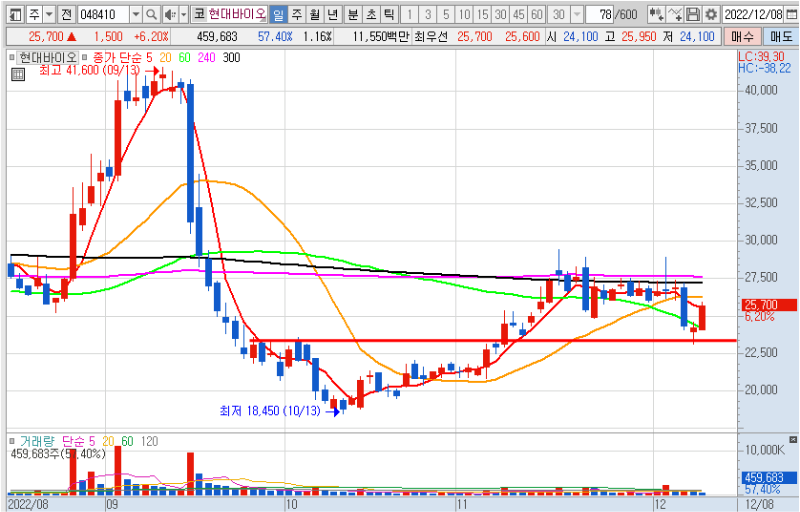
Task: Click the green 60 moving average legend
Action: point(184,58)
